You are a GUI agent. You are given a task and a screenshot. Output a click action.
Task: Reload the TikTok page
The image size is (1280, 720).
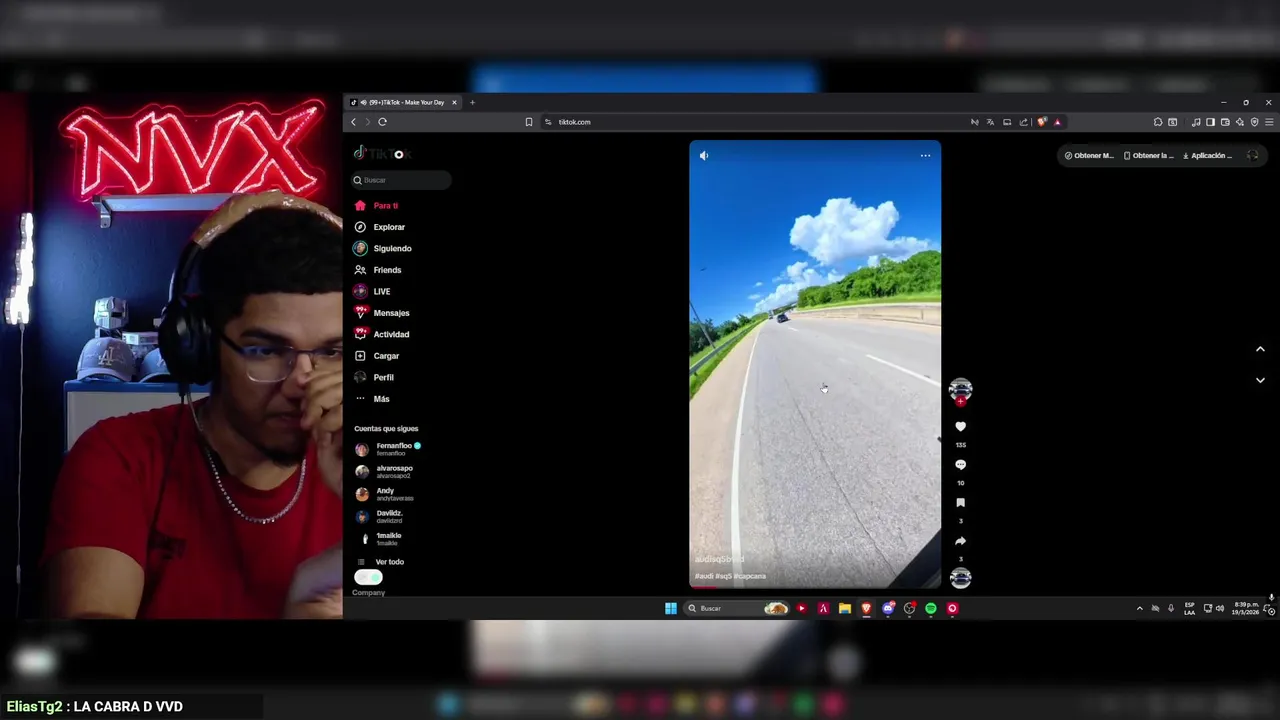[x=382, y=122]
